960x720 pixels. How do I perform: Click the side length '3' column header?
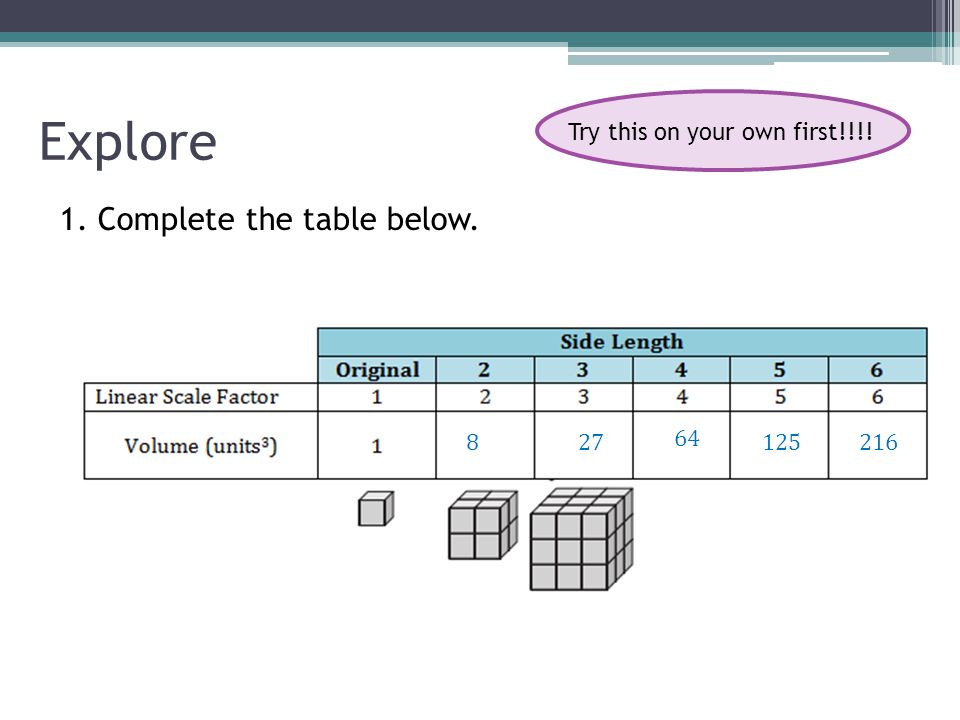583,370
